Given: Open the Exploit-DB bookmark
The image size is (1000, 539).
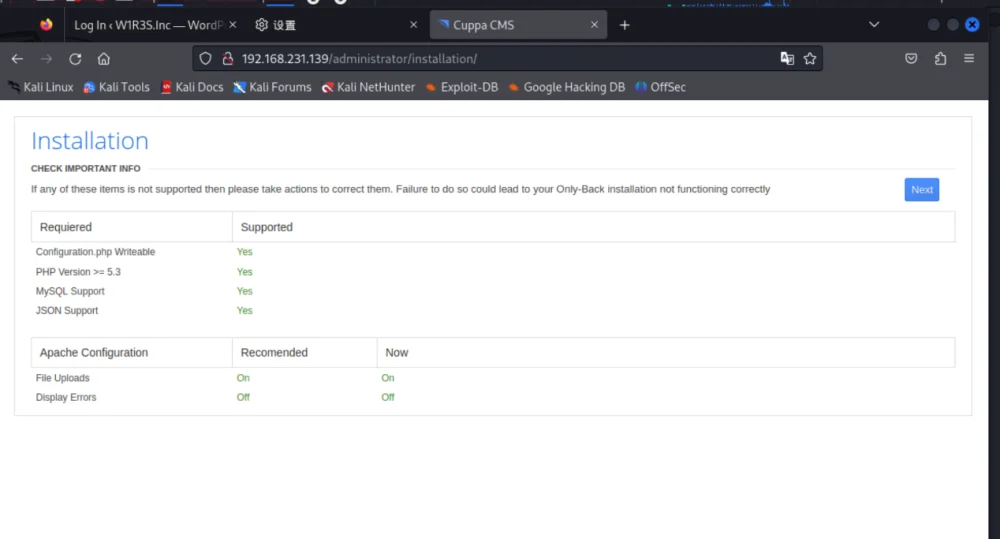Looking at the screenshot, I should click(x=462, y=87).
